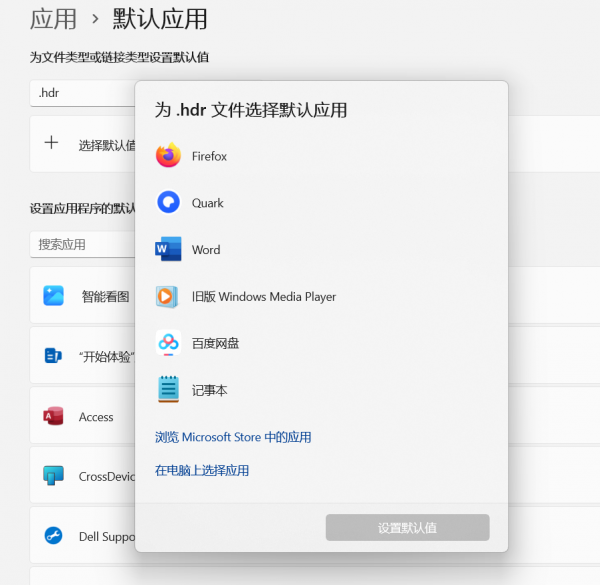600x585 pixels.
Task: Select the Firefox icon in the dialog
Action: (168, 155)
